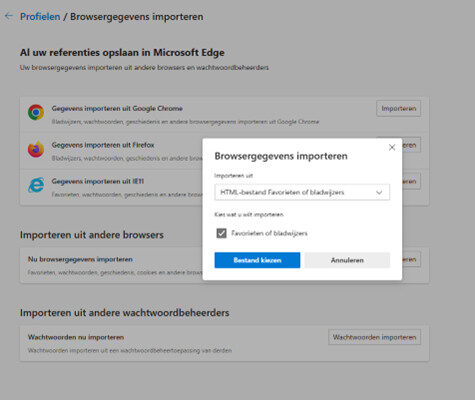Open the Profielen breadcrumb link
This screenshot has height=400, width=475.
[x=40, y=17]
